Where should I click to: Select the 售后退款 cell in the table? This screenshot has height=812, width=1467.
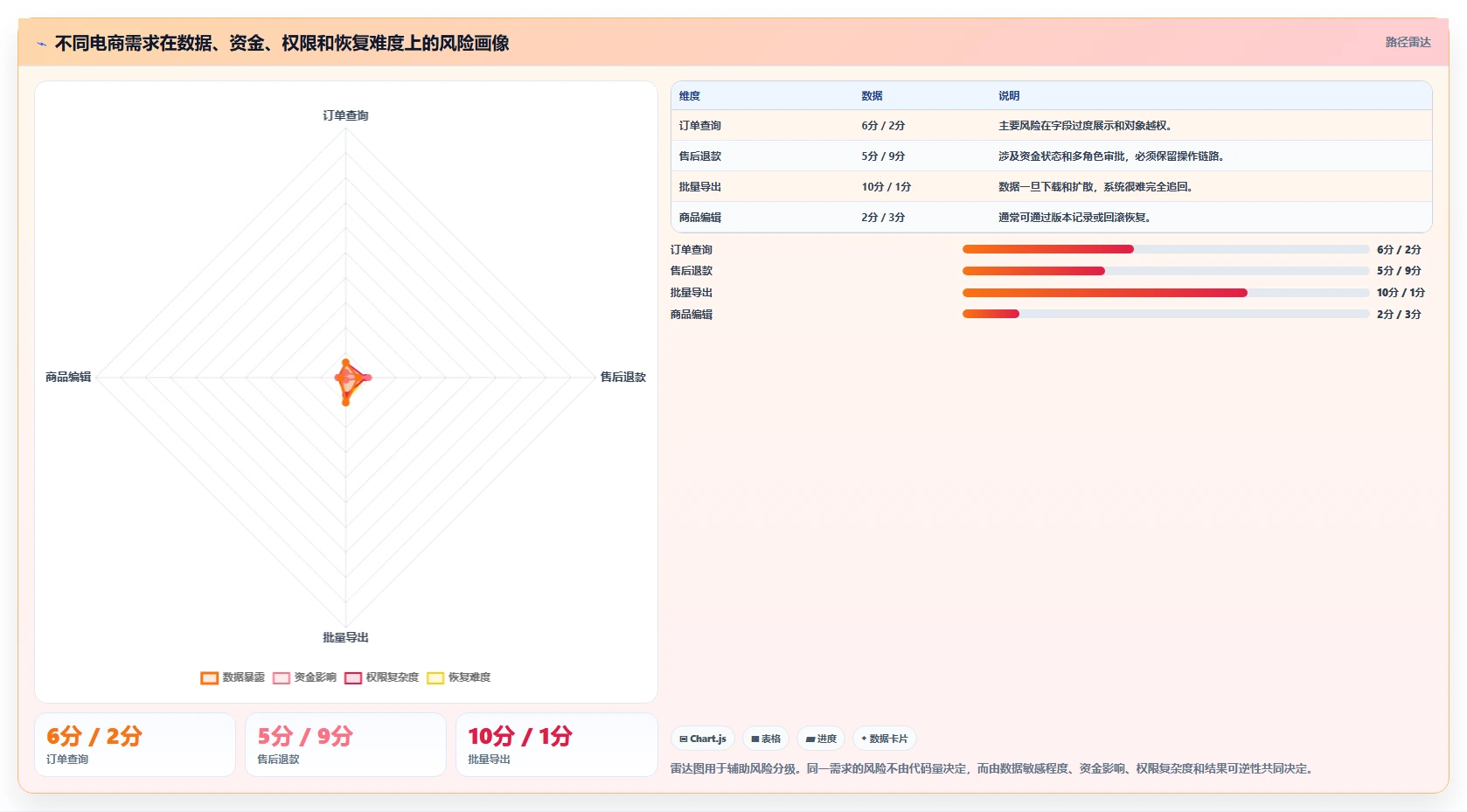pyautogui.click(x=700, y=156)
